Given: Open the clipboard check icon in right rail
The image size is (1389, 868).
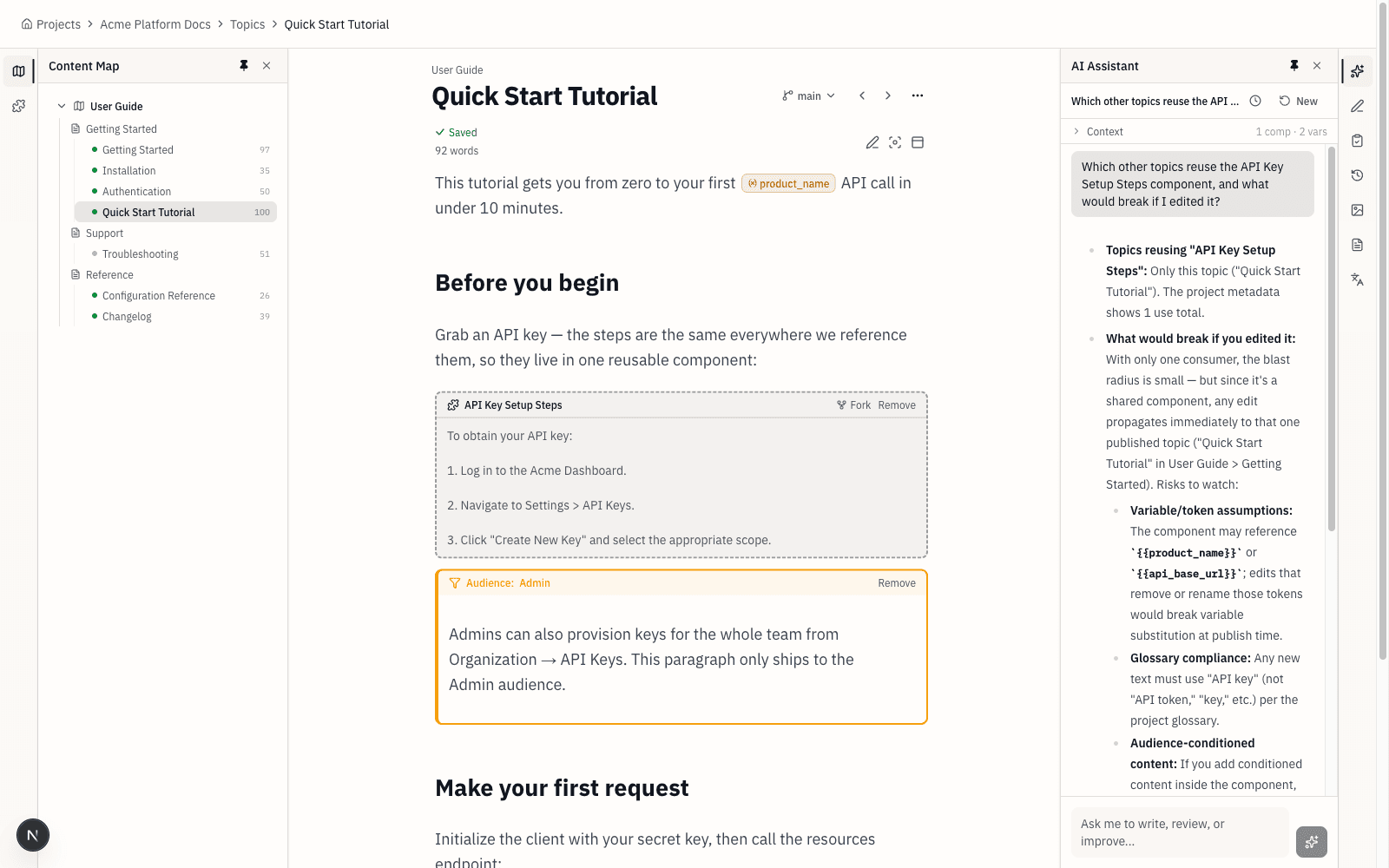Looking at the screenshot, I should (x=1358, y=141).
